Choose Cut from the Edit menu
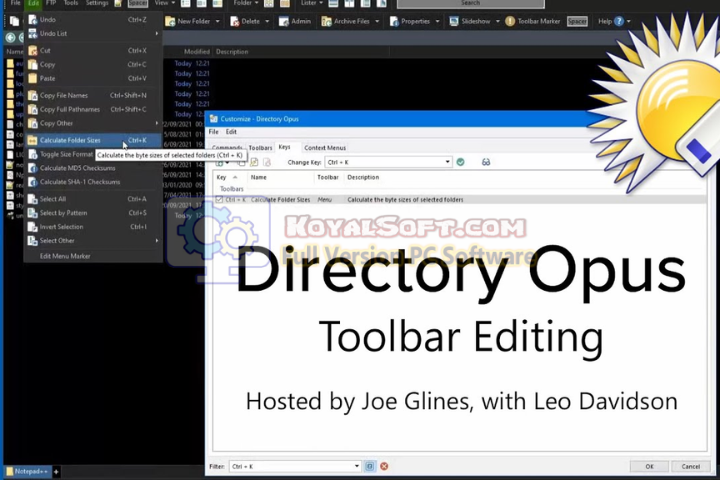Screen dimensions: 720x480 pyautogui.click(x=94, y=51)
